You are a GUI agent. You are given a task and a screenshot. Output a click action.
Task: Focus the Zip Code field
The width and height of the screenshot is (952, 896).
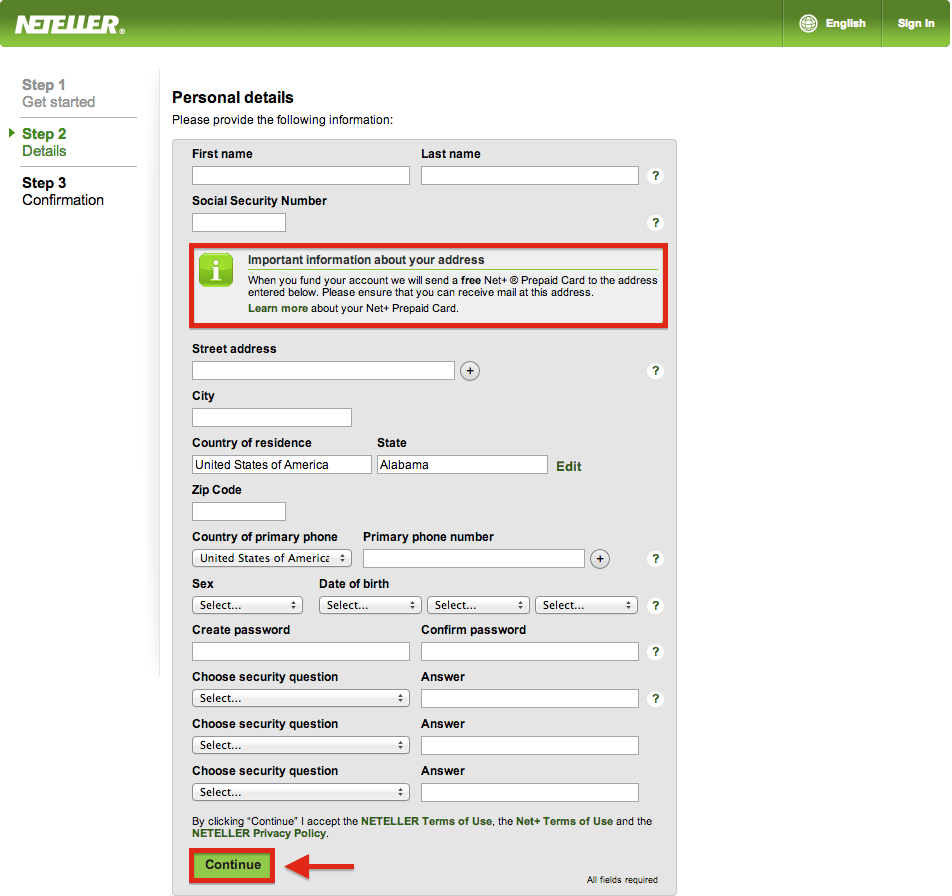click(x=239, y=511)
